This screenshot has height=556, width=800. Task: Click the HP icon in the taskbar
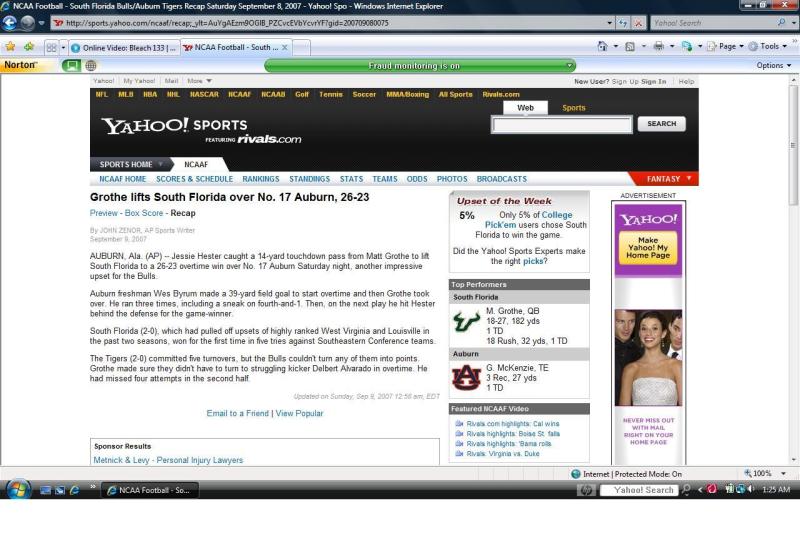[x=586, y=490]
